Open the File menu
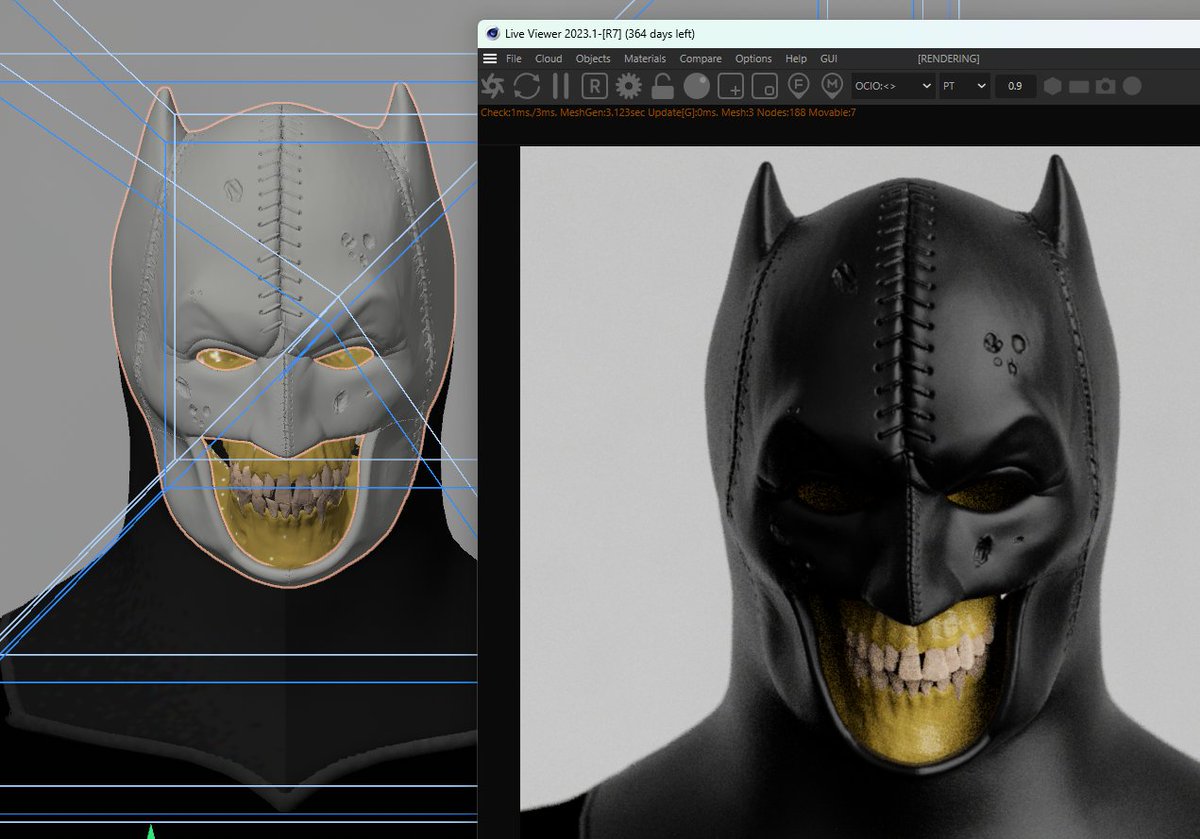 click(x=514, y=59)
